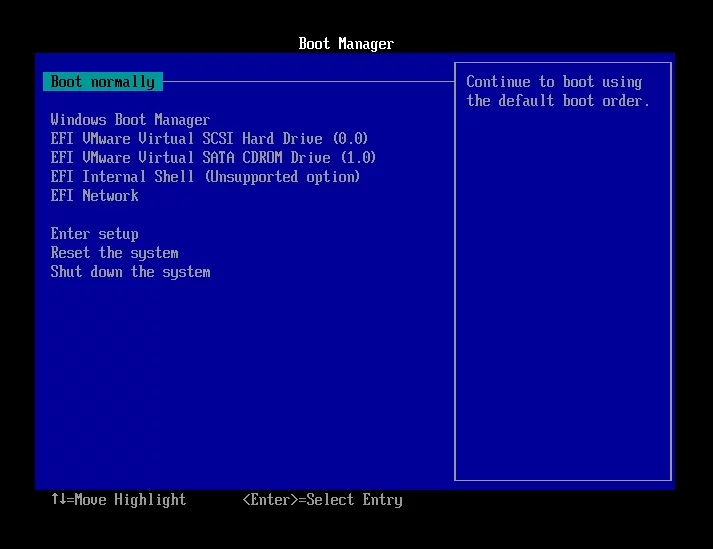Viewport: 713px width, 549px height.
Task: Select EFI VMware Virtual SATA CDROM Drive
Action: click(x=213, y=158)
